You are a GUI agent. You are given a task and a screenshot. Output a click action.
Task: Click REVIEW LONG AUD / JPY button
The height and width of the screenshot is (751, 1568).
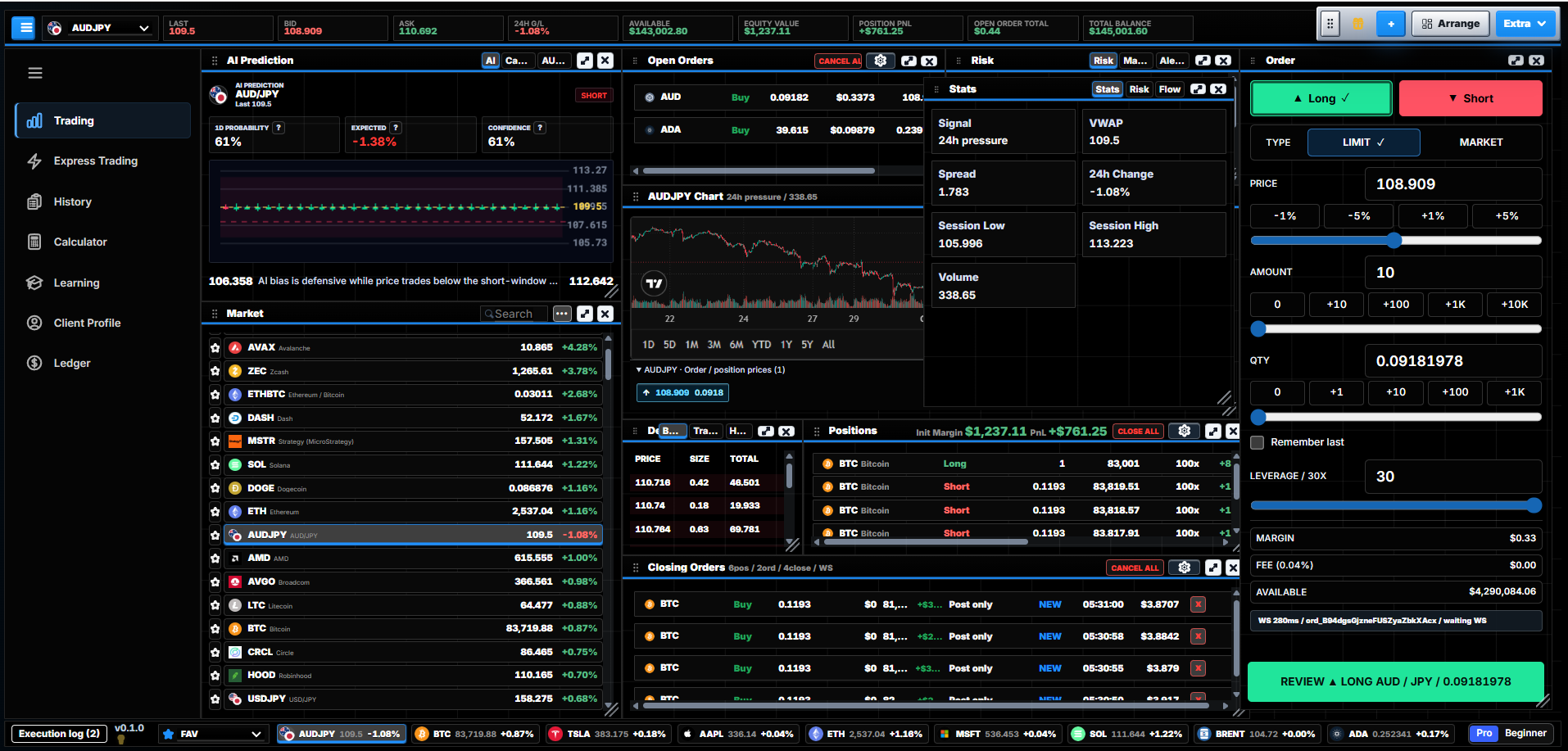(1395, 681)
